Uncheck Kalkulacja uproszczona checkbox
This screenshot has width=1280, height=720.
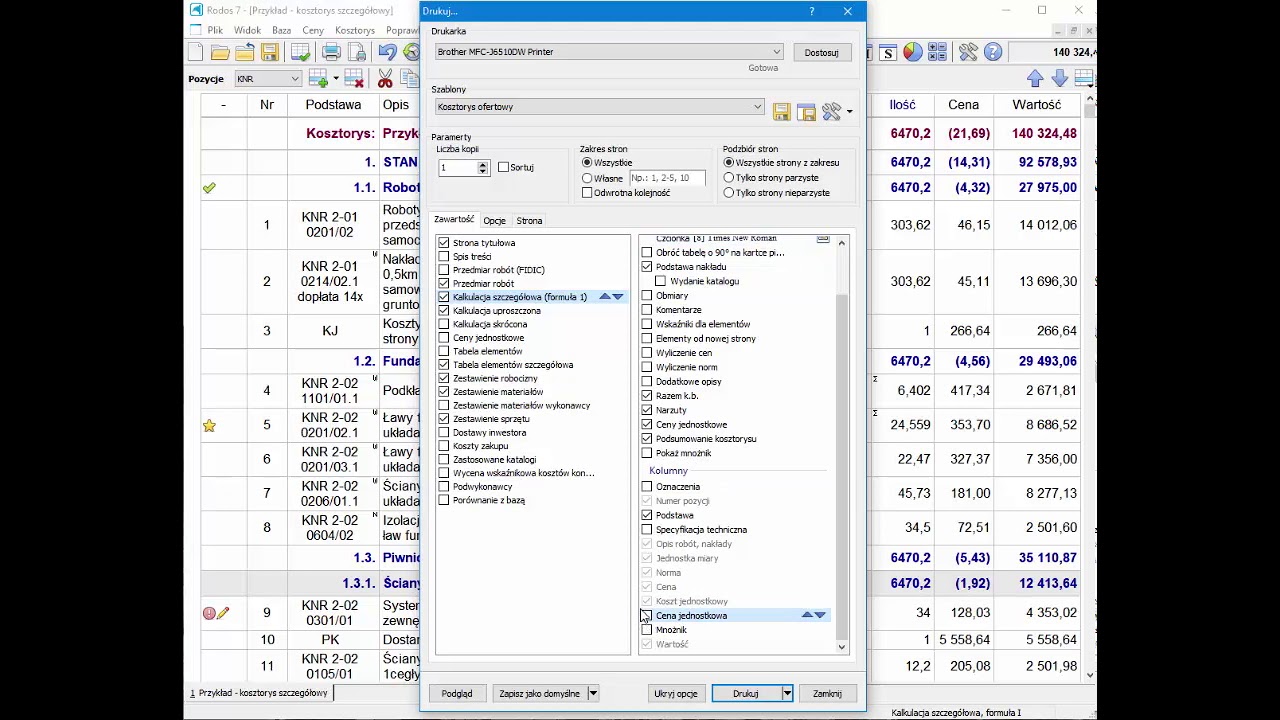[x=444, y=310]
